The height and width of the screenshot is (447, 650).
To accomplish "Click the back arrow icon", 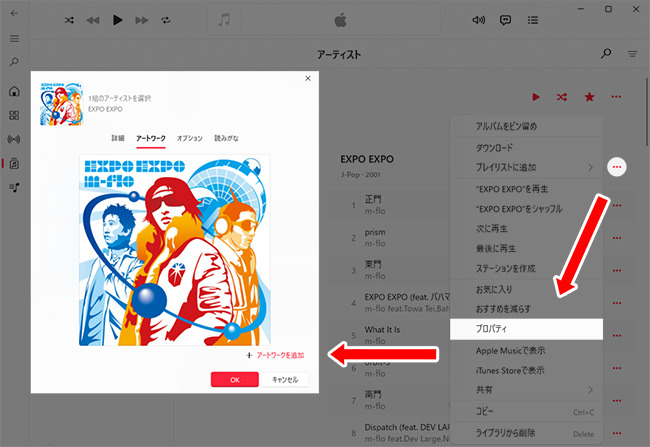I will click(x=15, y=13).
